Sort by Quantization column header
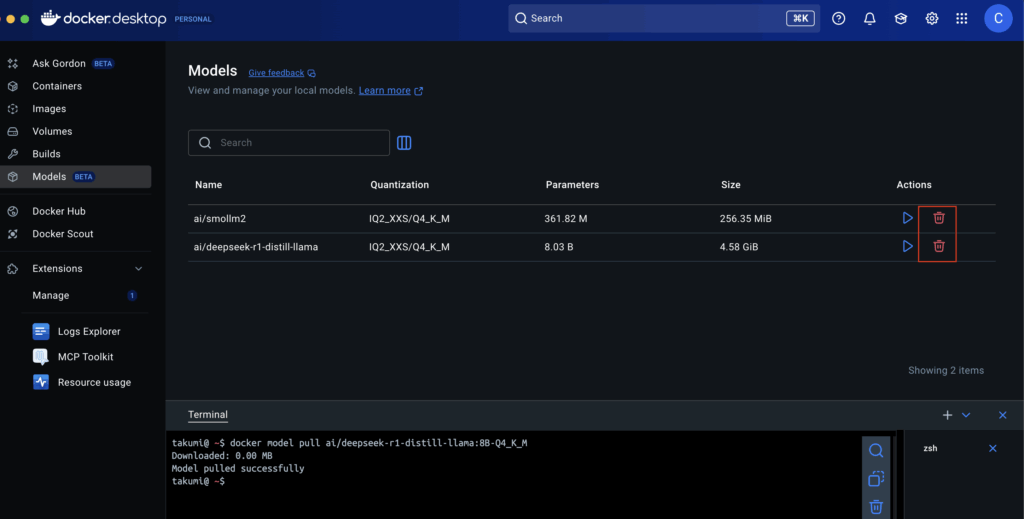Screen dimensions: 1024x519 pos(400,185)
